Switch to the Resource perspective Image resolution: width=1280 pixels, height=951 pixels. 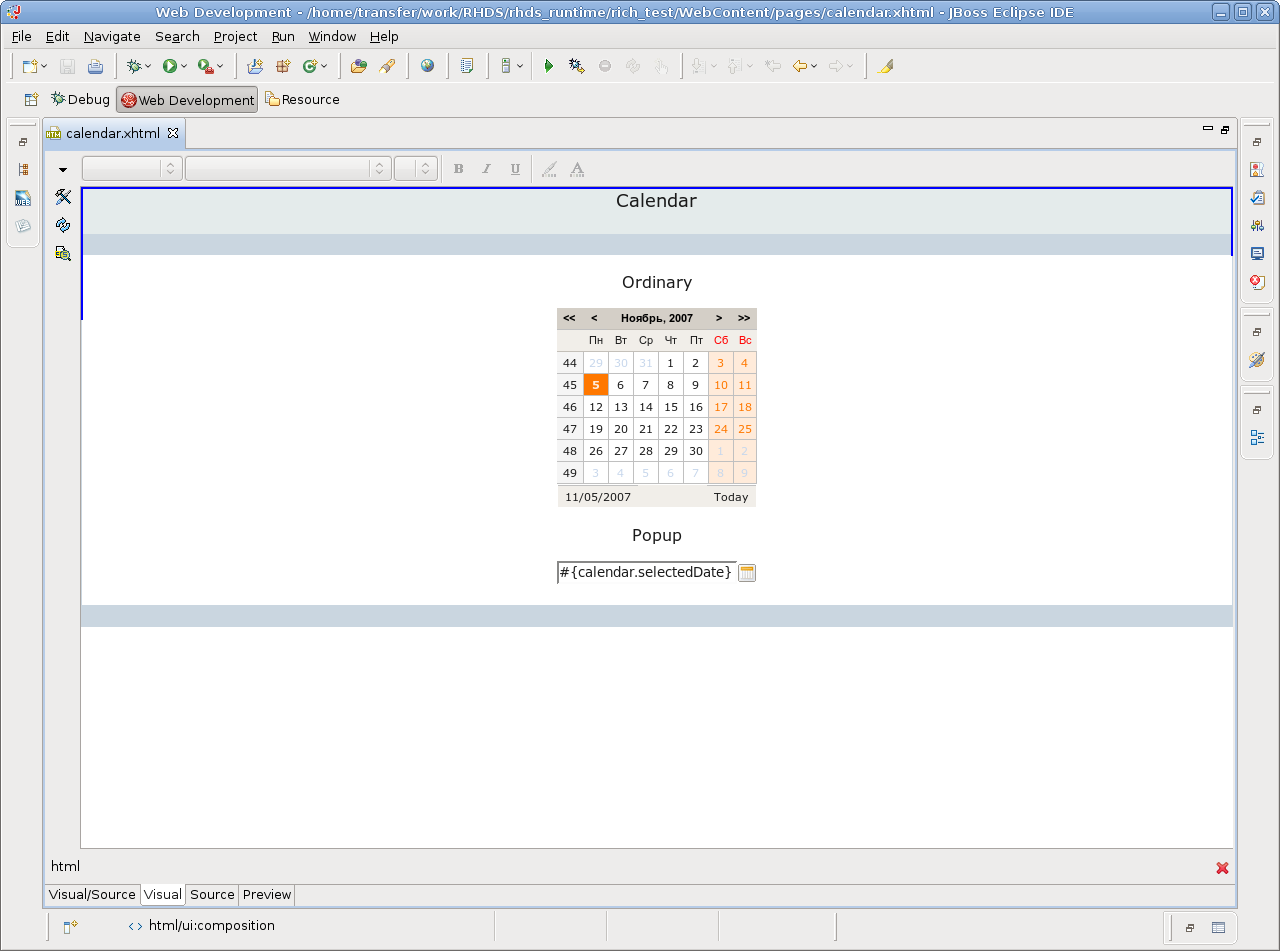coord(302,99)
